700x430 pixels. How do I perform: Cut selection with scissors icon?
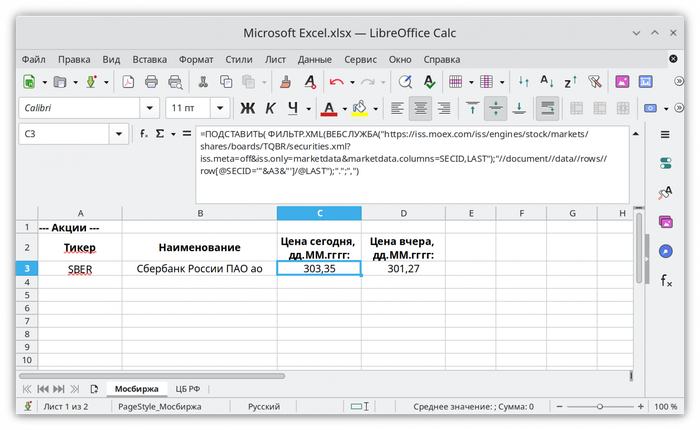203,82
